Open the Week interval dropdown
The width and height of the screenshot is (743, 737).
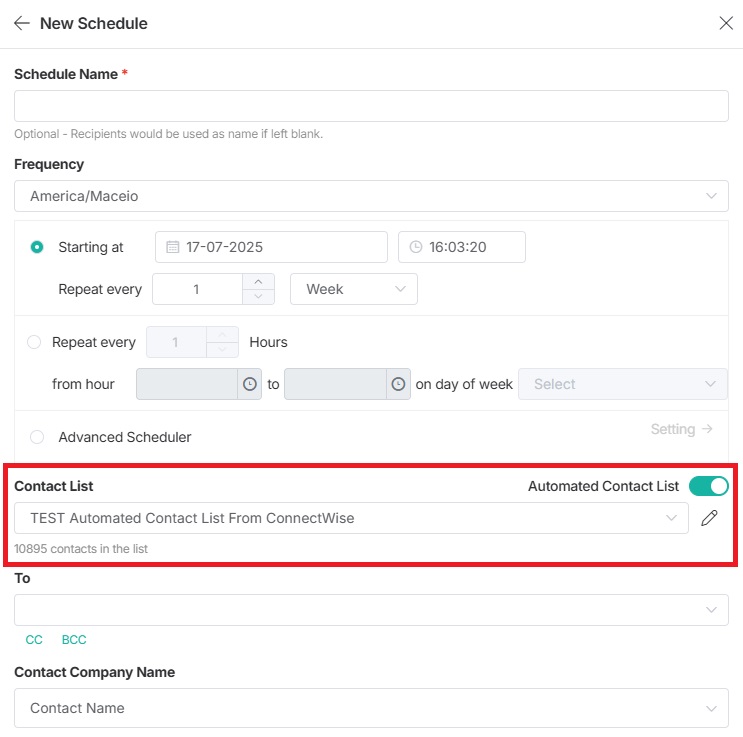coord(353,289)
